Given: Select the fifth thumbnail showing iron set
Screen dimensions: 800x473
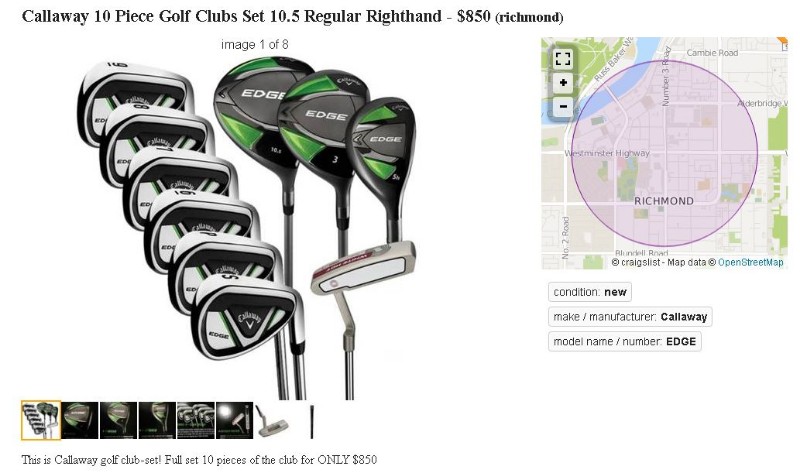Looking at the screenshot, I should point(196,420).
